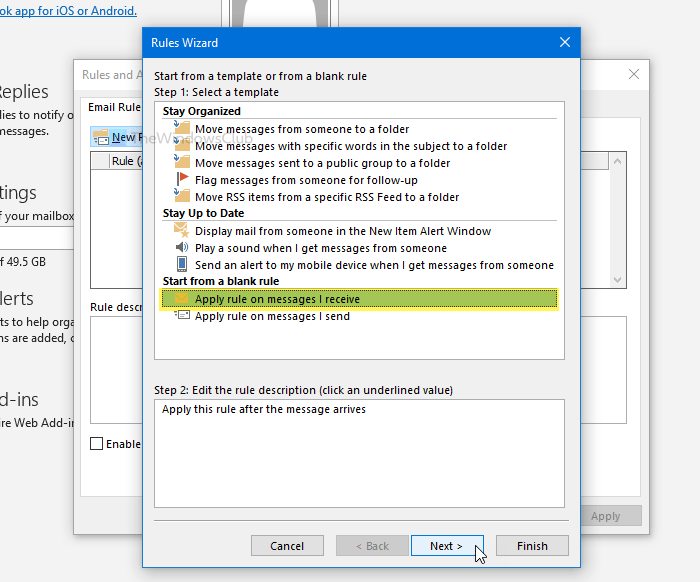This screenshot has height=582, width=700.
Task: Select 'Apply rule on messages I send'
Action: (272, 316)
